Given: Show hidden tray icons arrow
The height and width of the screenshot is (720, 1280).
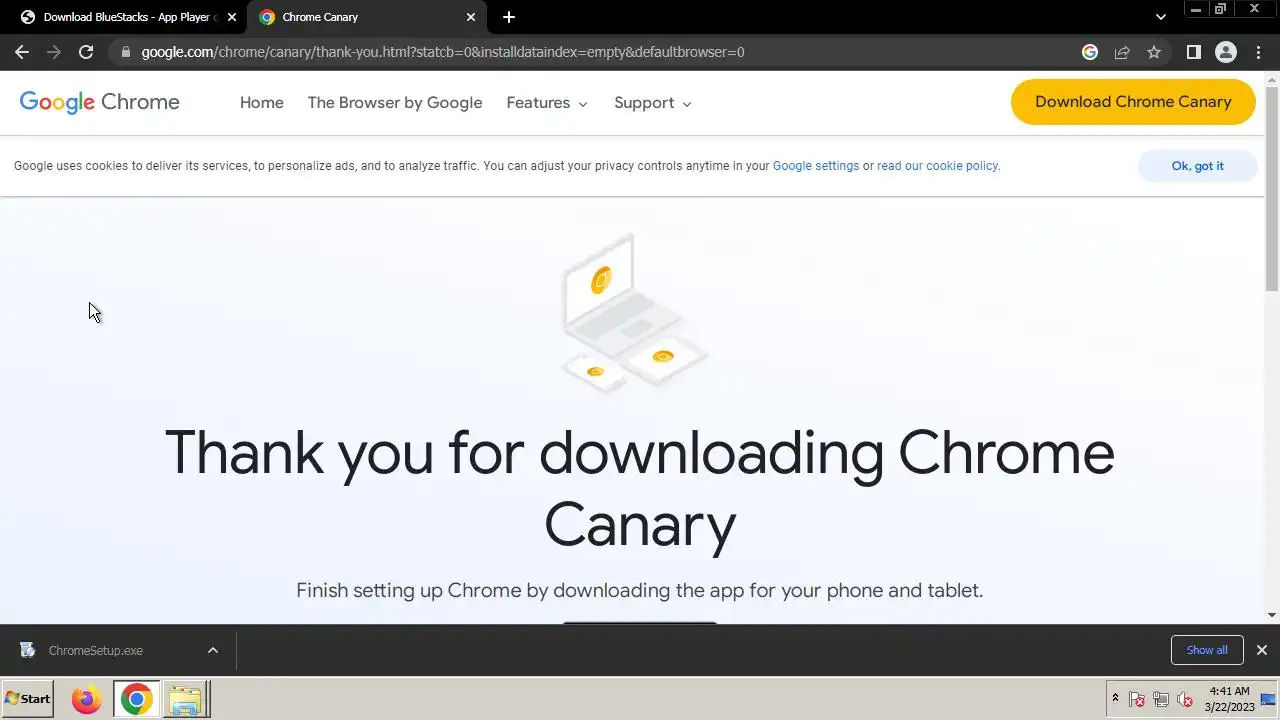Looking at the screenshot, I should point(1115,699).
